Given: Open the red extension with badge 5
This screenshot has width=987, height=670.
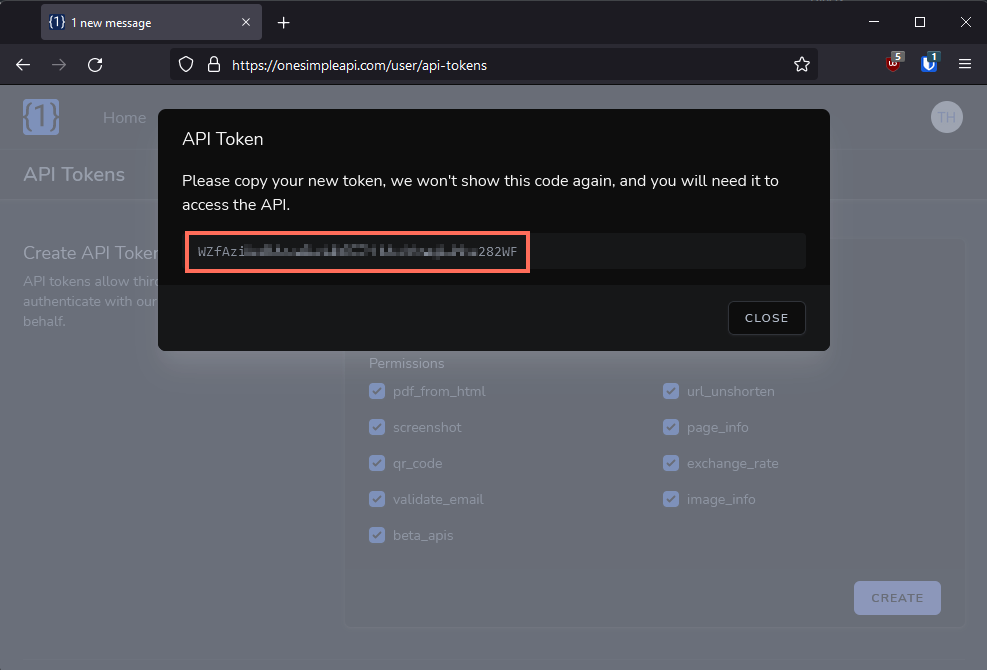Looking at the screenshot, I should (893, 64).
